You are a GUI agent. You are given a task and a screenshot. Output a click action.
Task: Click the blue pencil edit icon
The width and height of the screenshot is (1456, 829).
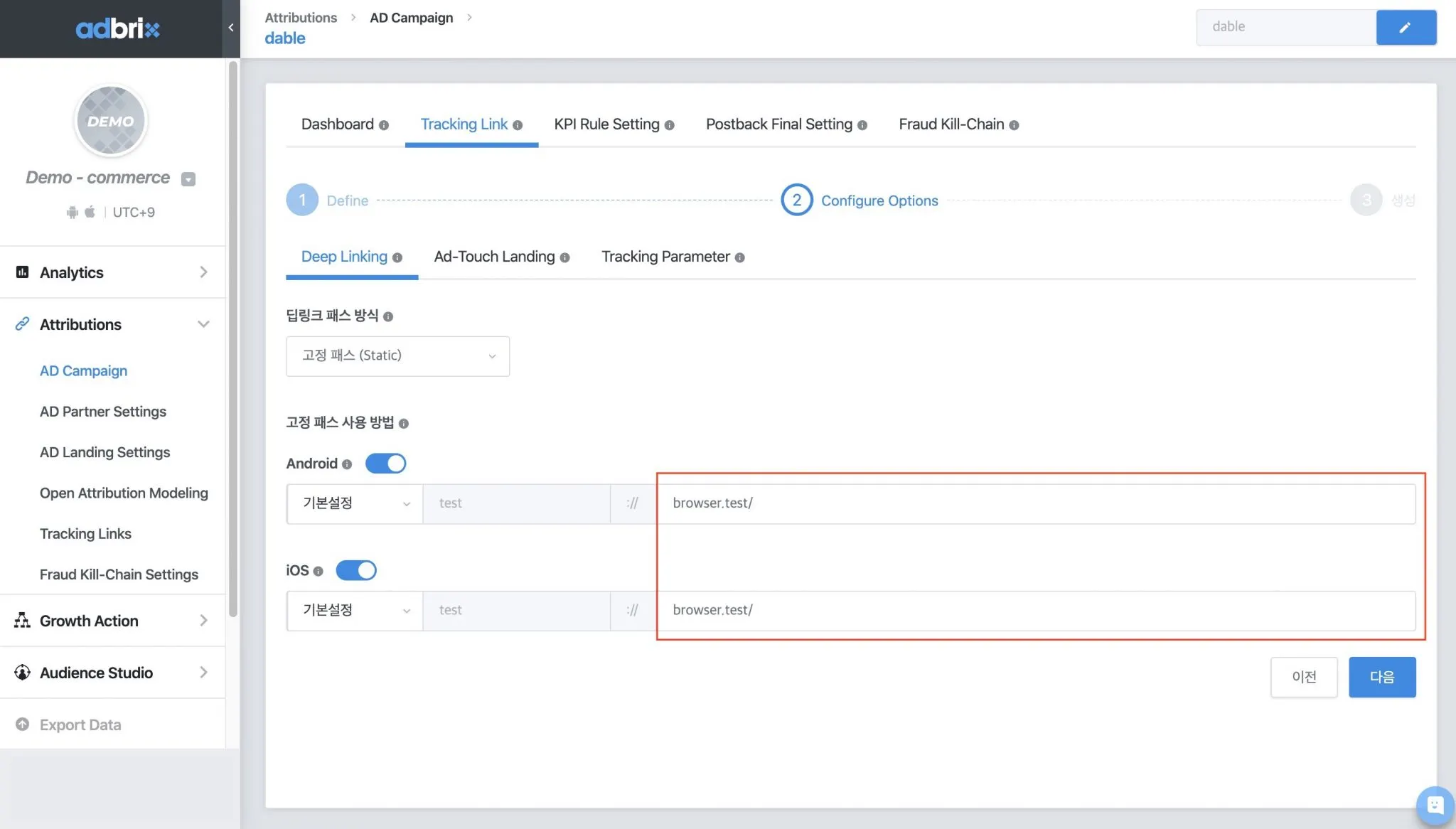click(x=1406, y=28)
